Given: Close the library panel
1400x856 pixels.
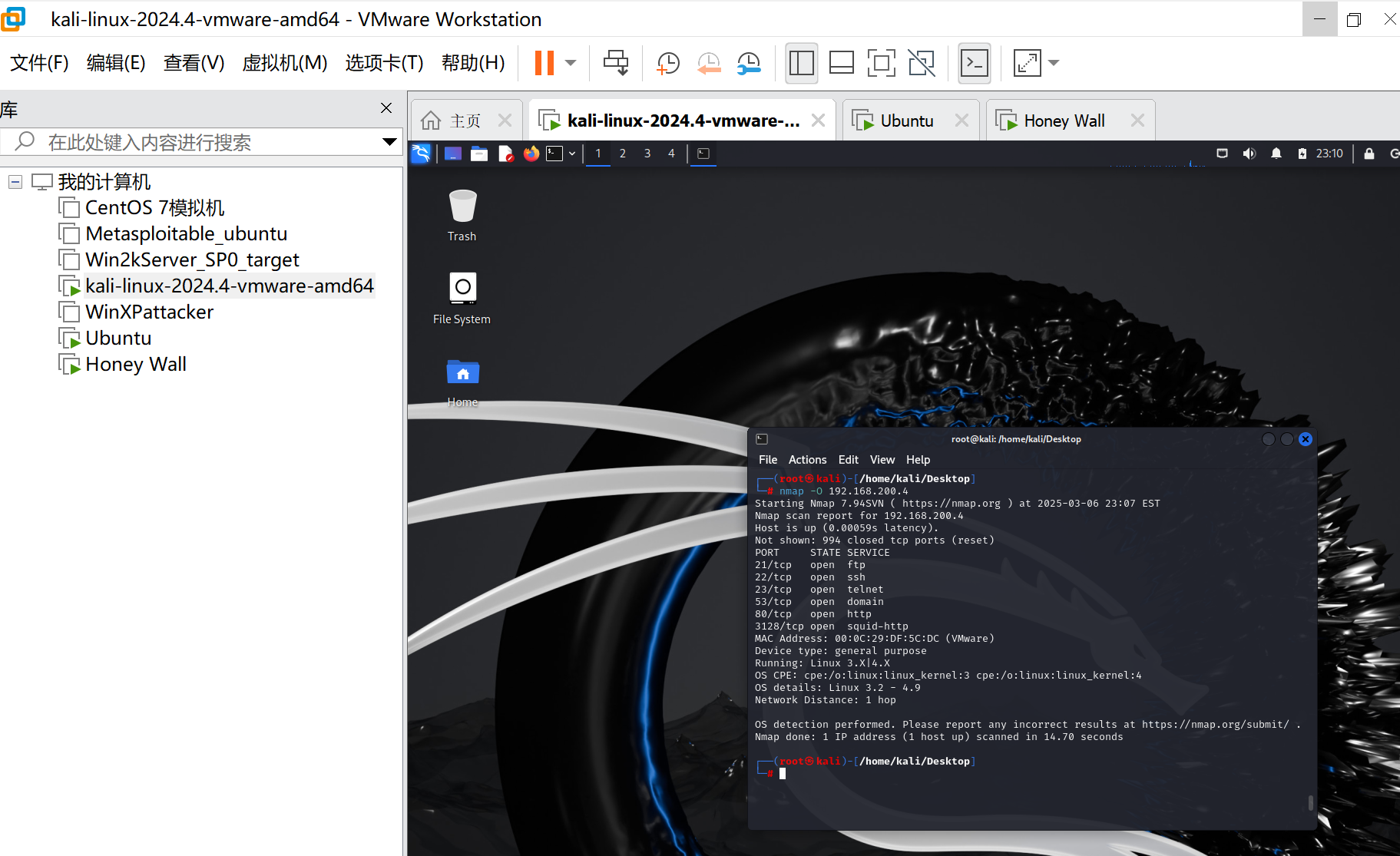Looking at the screenshot, I should click(x=386, y=108).
